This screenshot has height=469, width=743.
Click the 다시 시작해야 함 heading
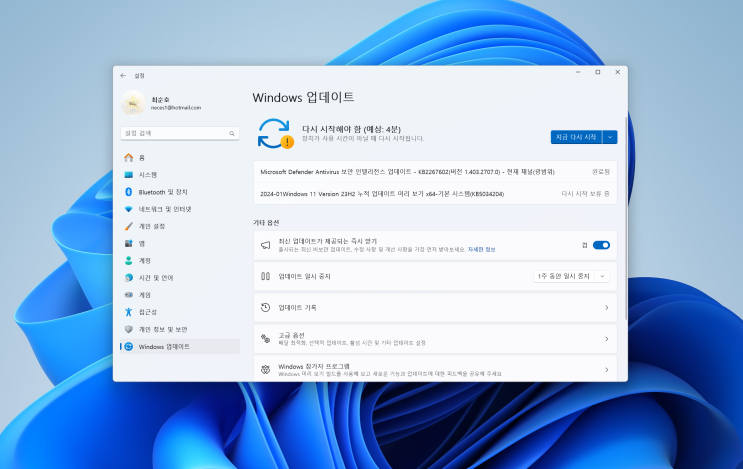click(x=351, y=129)
